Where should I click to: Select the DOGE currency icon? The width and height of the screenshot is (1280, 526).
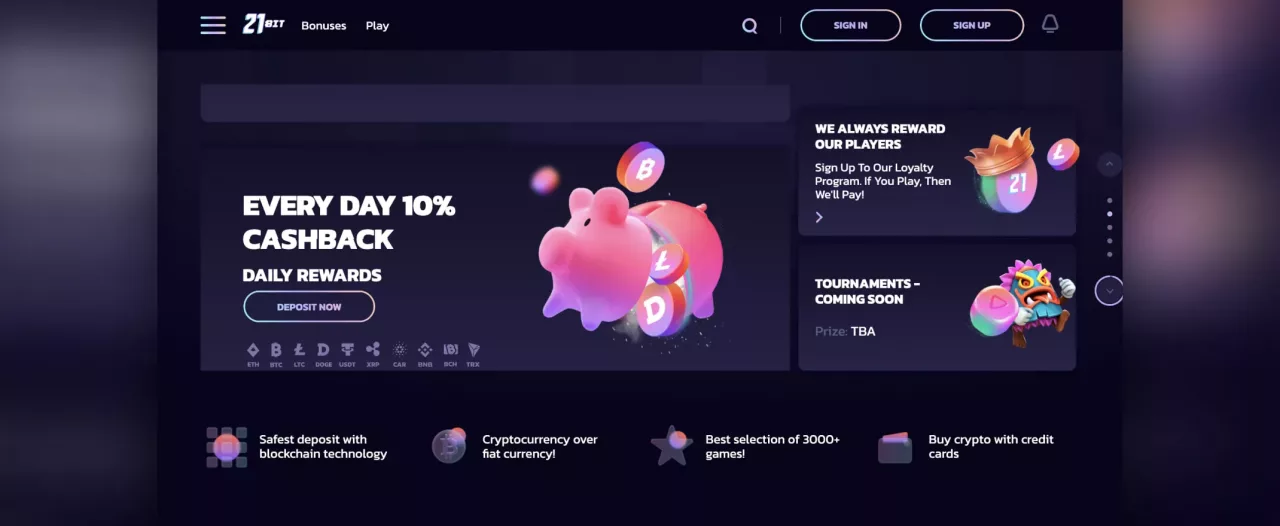[323, 354]
